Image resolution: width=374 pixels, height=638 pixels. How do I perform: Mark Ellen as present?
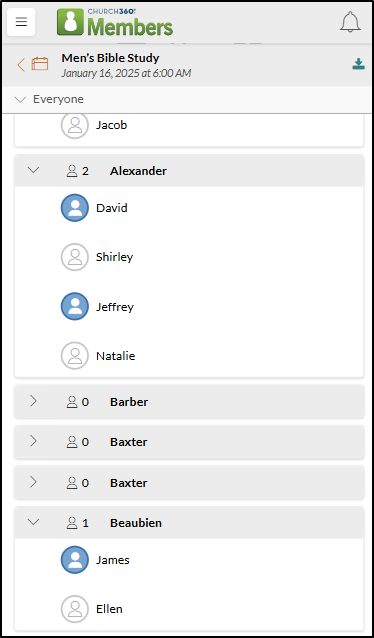[x=74, y=609]
